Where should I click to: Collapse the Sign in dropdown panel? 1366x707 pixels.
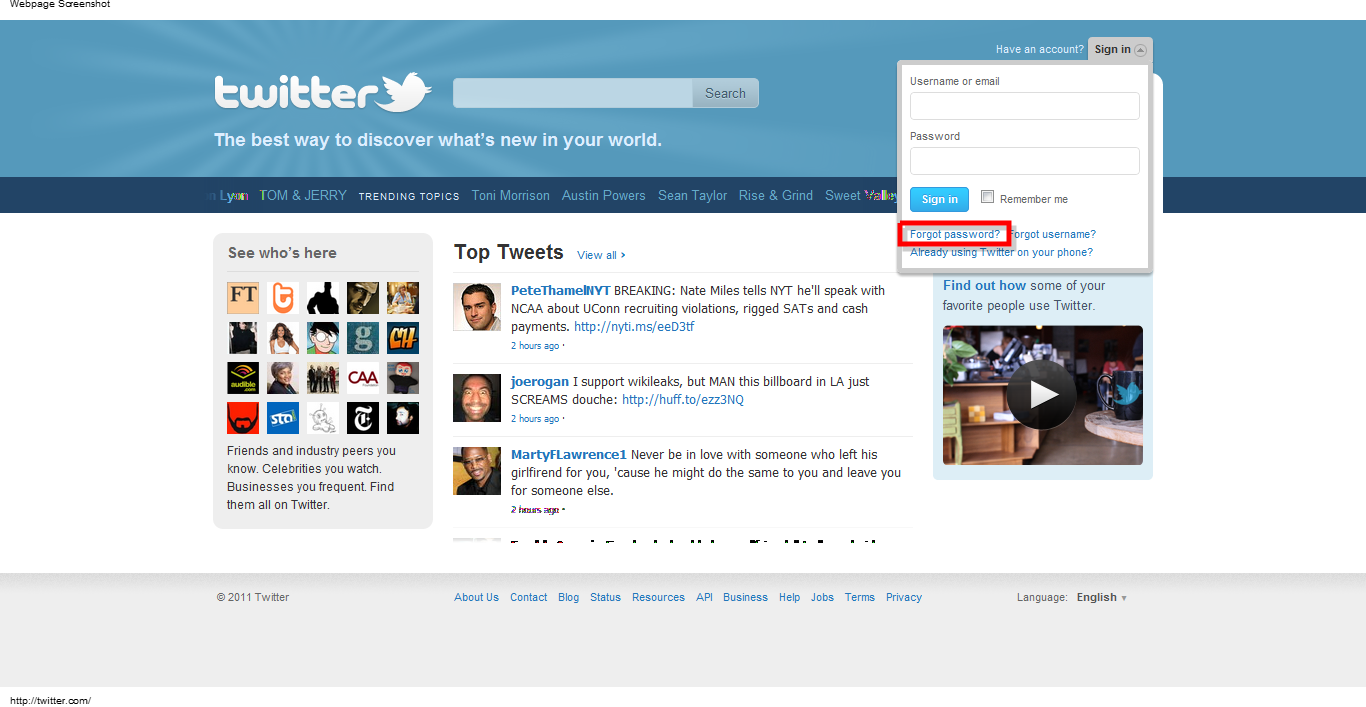pyautogui.click(x=1120, y=49)
